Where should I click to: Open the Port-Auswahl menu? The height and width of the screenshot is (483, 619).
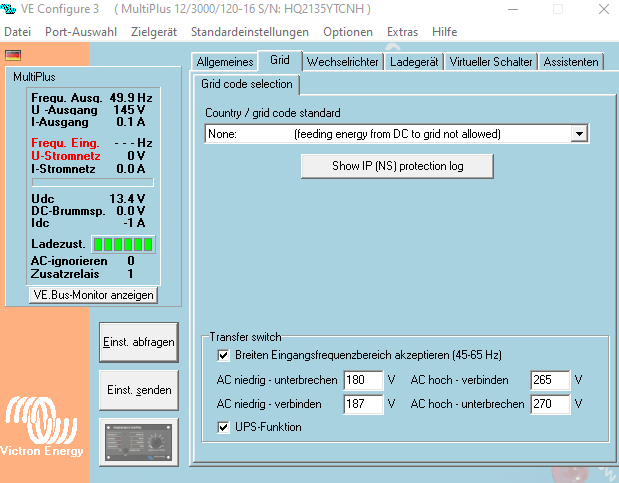(x=81, y=32)
